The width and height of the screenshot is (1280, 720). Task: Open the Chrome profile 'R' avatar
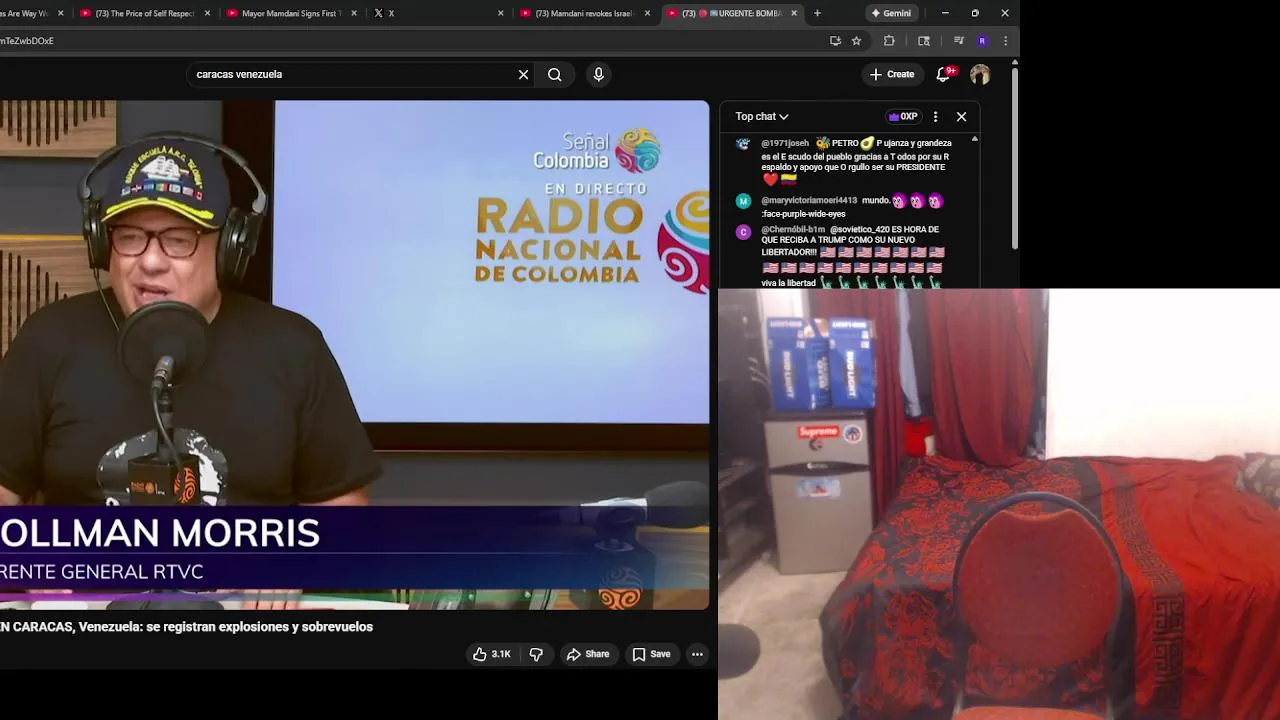pos(982,41)
